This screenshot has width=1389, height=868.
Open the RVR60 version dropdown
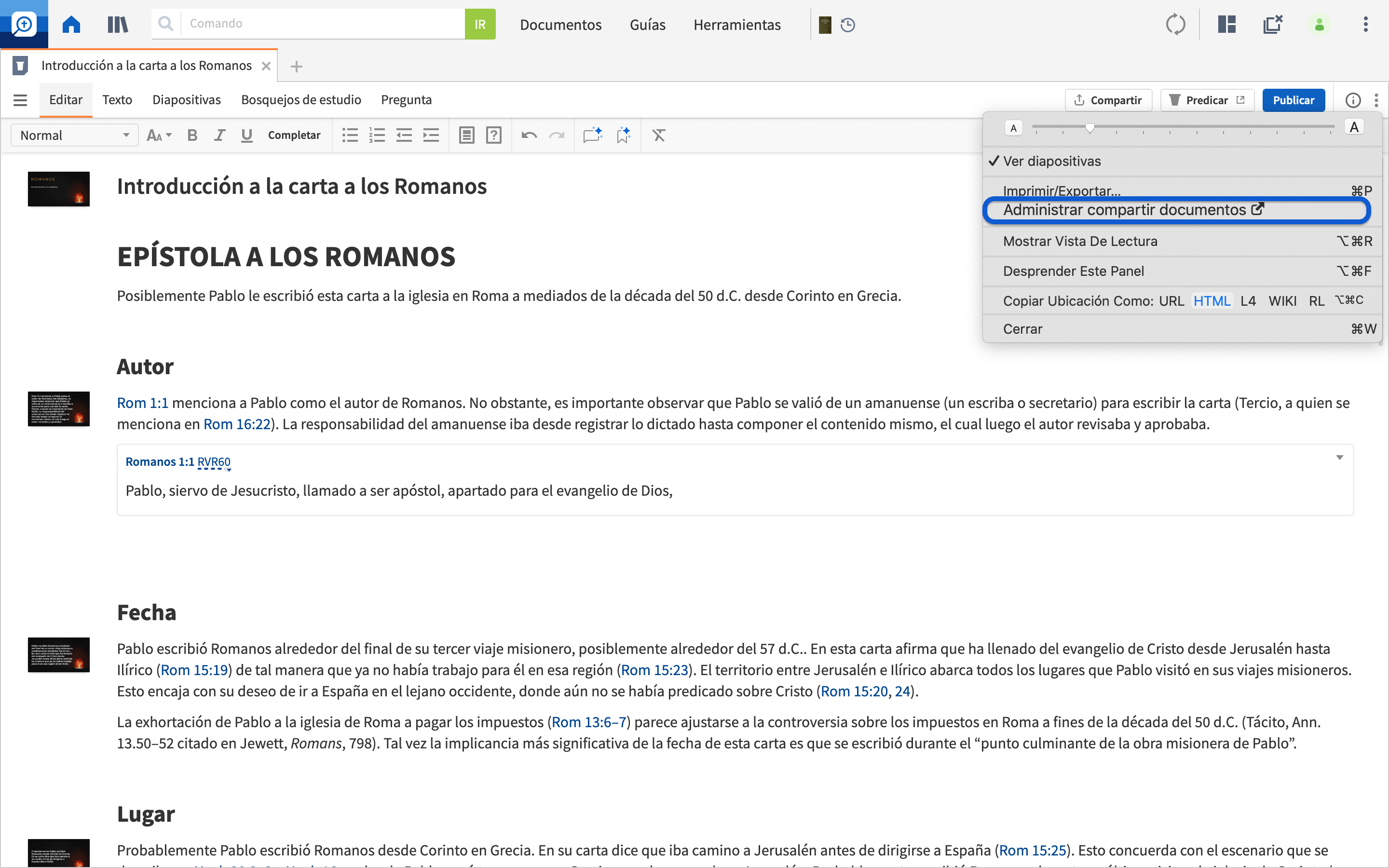214,462
